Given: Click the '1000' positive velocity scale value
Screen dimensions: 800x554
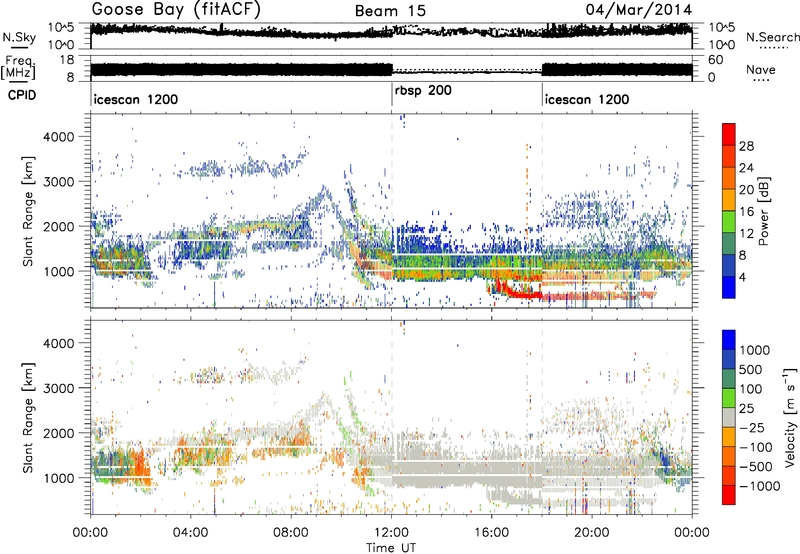Looking at the screenshot, I should coord(755,350).
